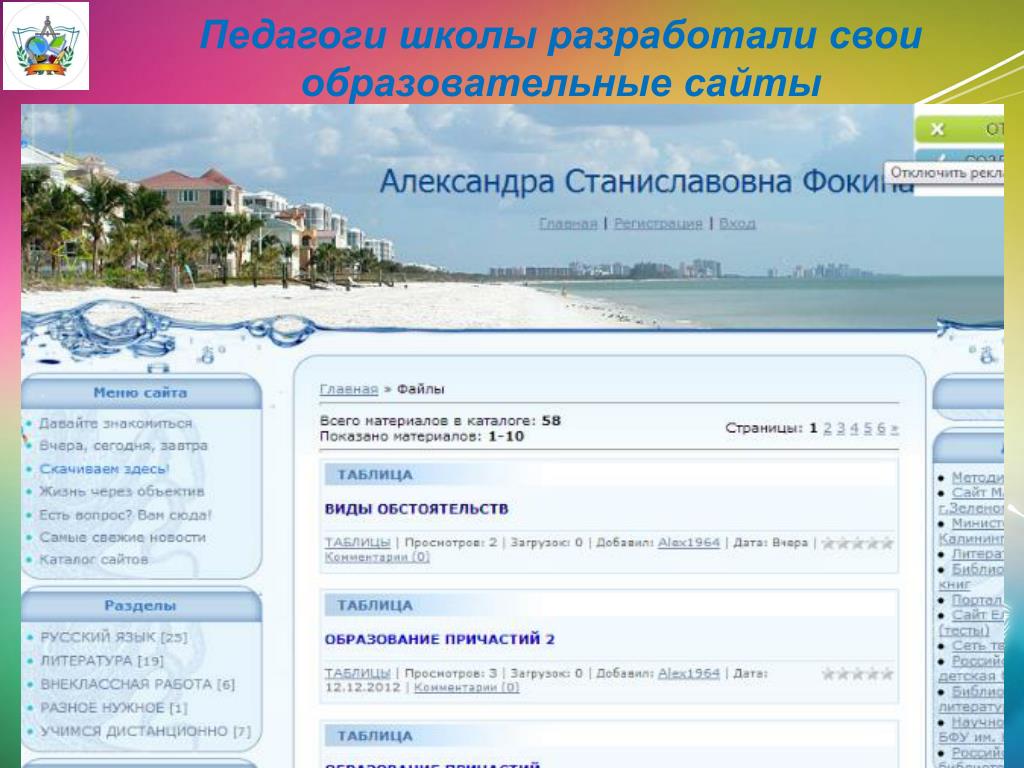Open Самые свежие новости item

[x=122, y=537]
